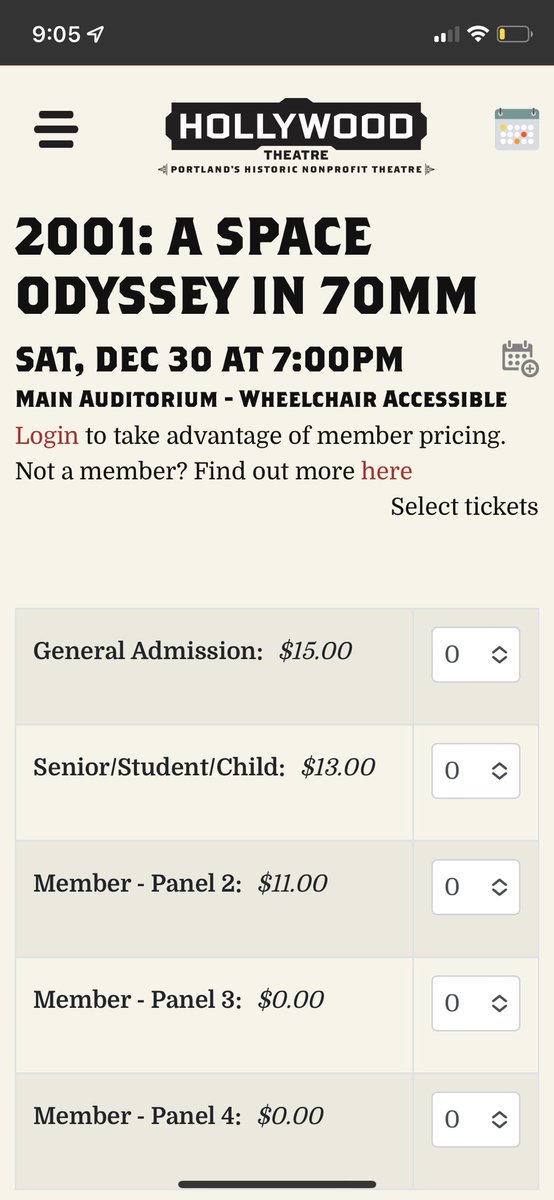The width and height of the screenshot is (554, 1200).
Task: Tap the battery indicator icon
Action: point(515,34)
